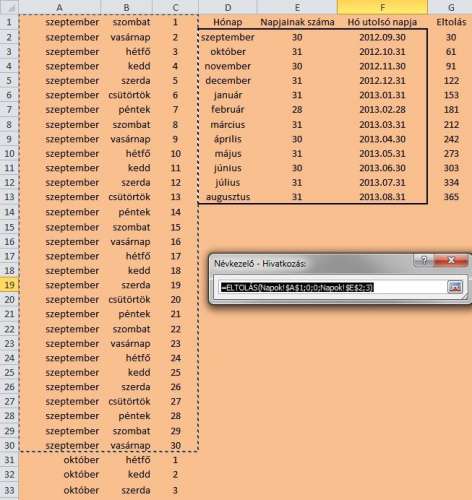Click the hétfő cell in row 24
The image size is (472, 500).
[126, 358]
